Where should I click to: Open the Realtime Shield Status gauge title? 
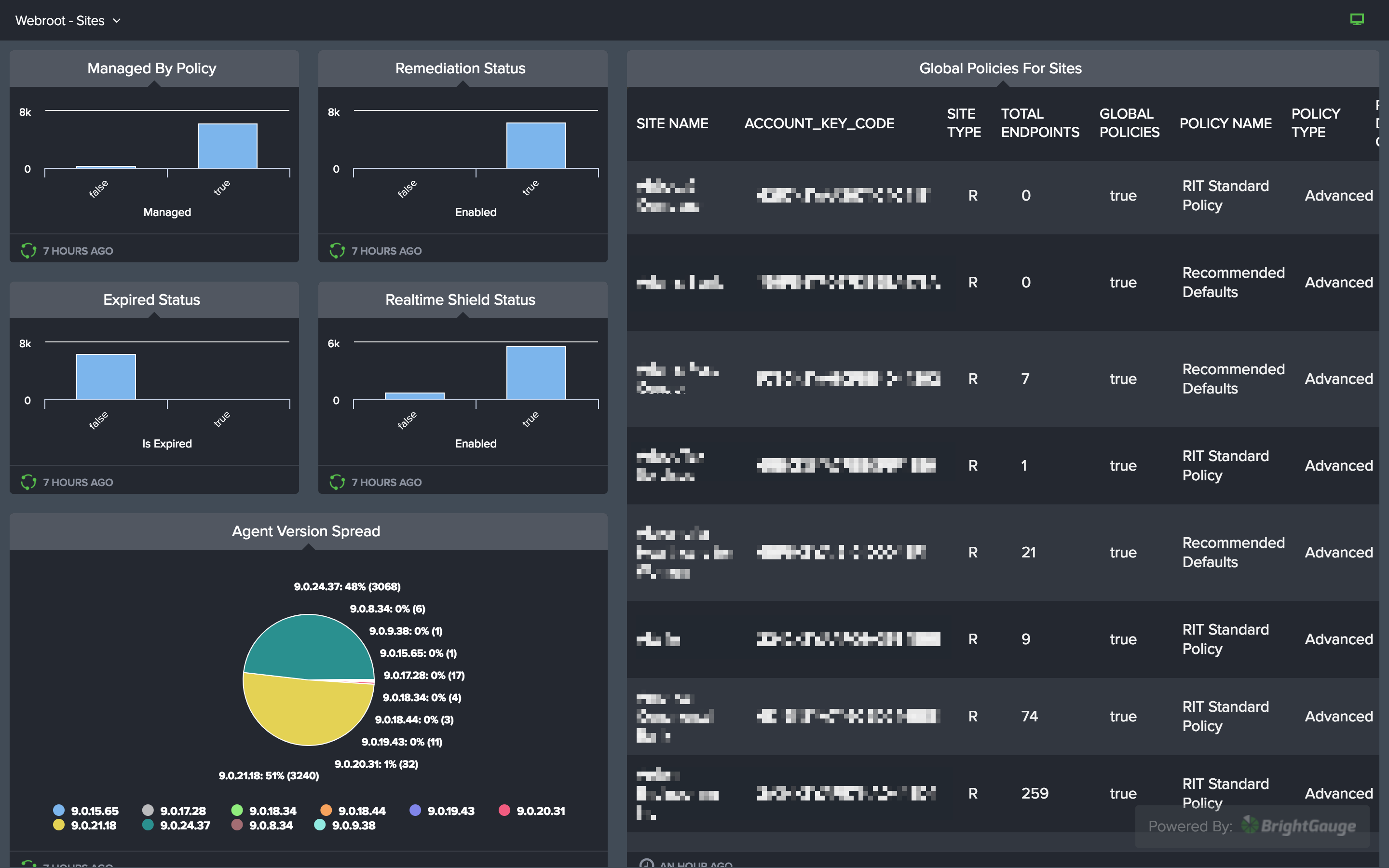pos(460,299)
